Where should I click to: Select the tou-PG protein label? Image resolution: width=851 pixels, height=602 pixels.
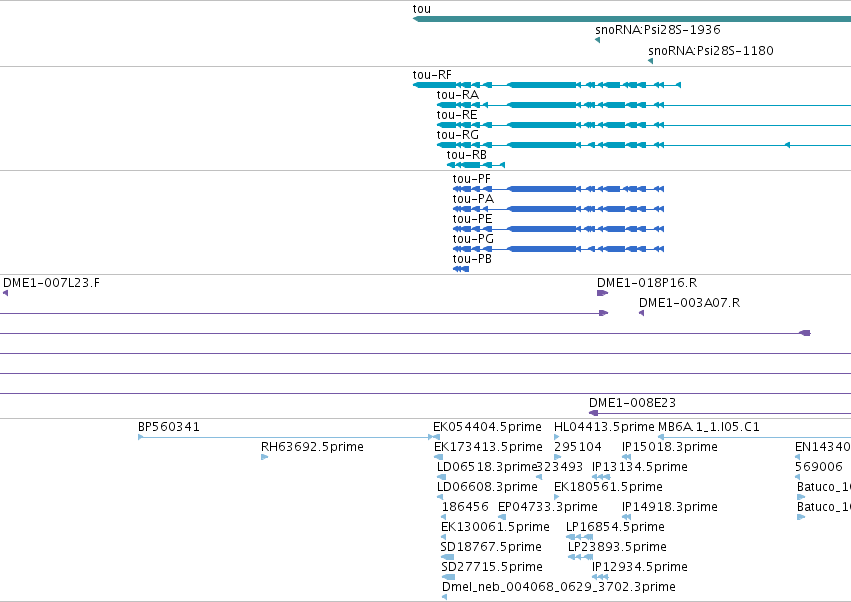(473, 239)
